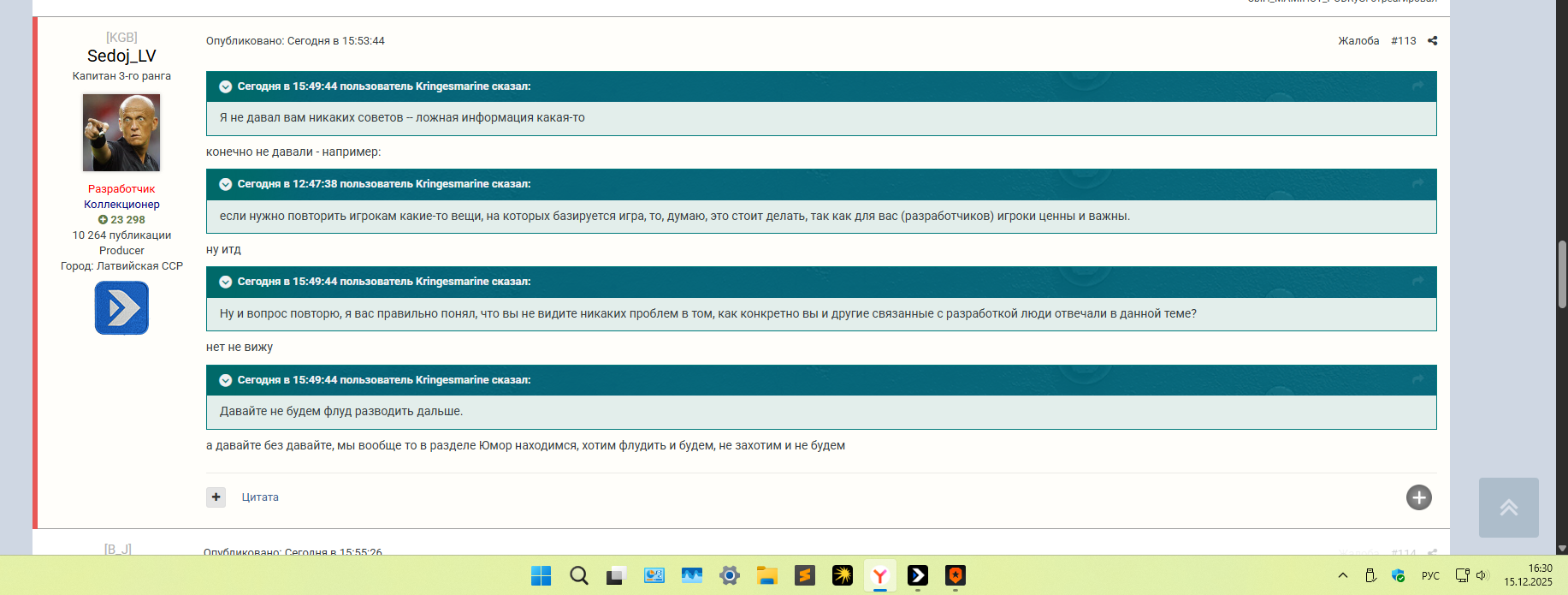Toggle the multiquote plus button
Image resolution: width=1568 pixels, height=595 pixels.
[216, 497]
